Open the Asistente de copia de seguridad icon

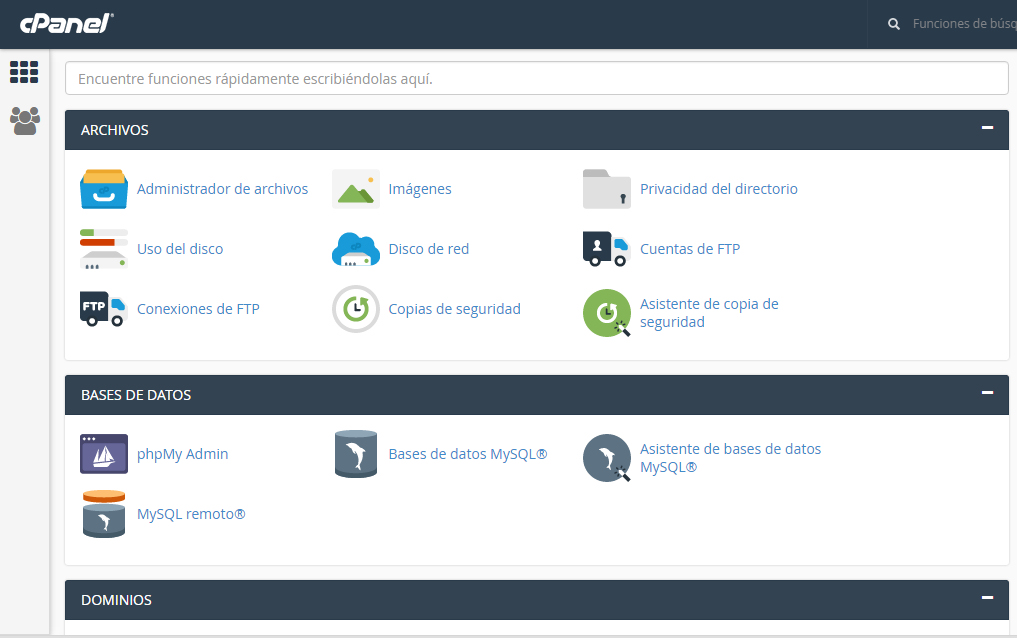[606, 313]
